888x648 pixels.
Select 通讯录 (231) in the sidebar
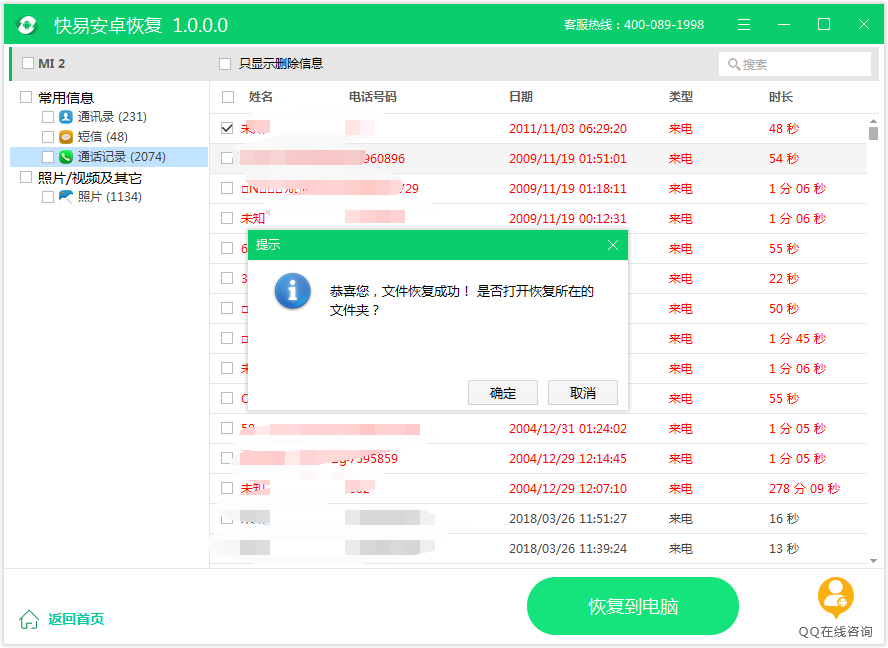[x=112, y=117]
